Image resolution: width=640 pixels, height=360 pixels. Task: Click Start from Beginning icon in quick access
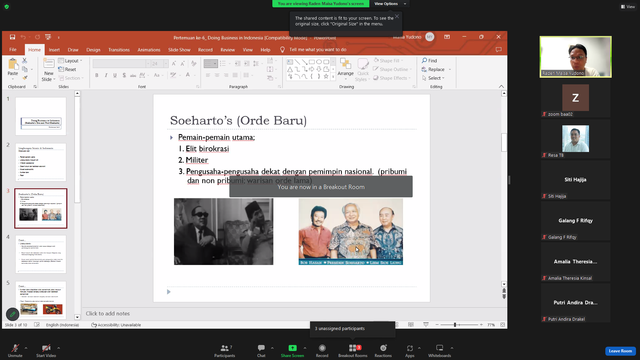[x=48, y=37]
